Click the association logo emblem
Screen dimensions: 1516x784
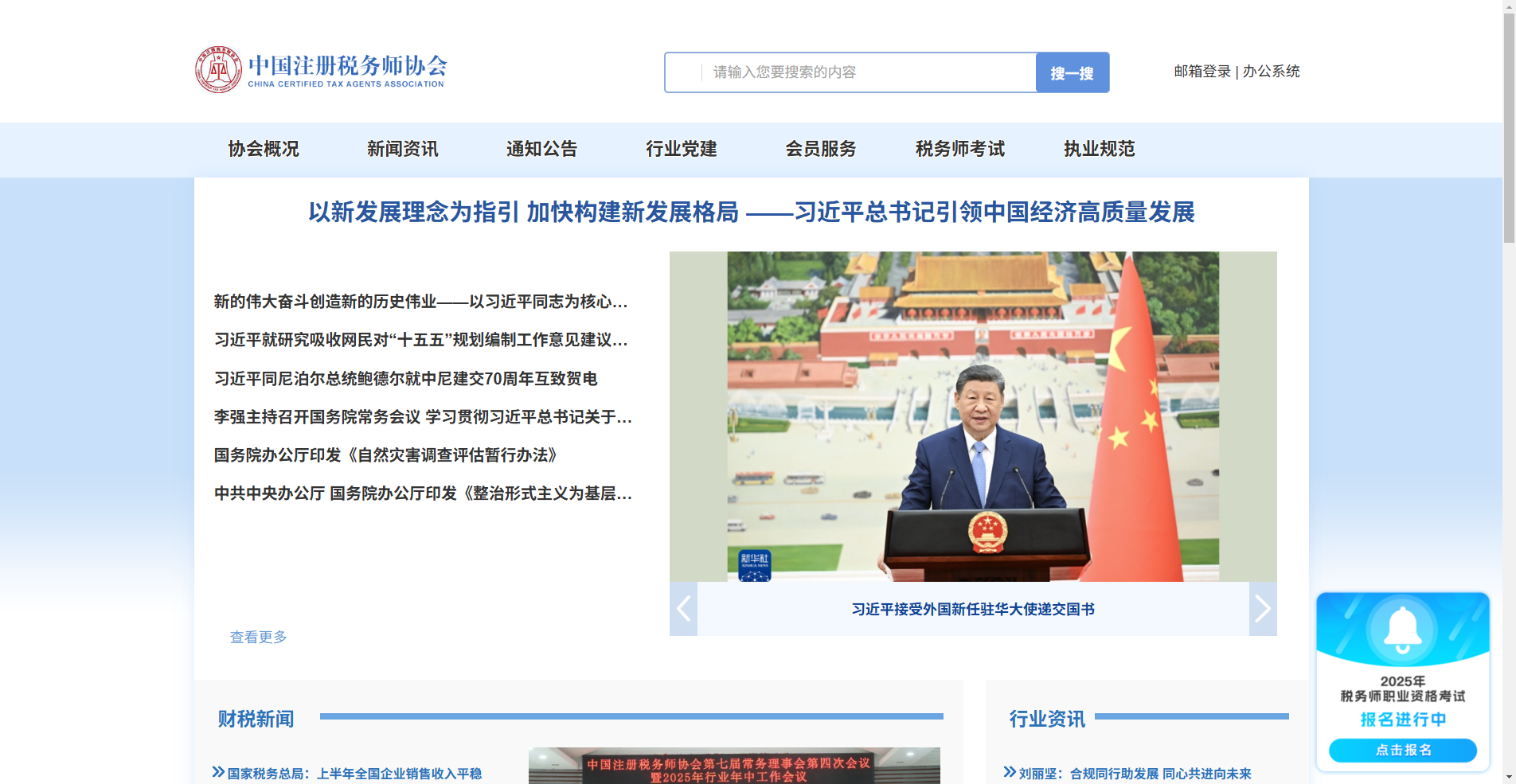[x=218, y=69]
